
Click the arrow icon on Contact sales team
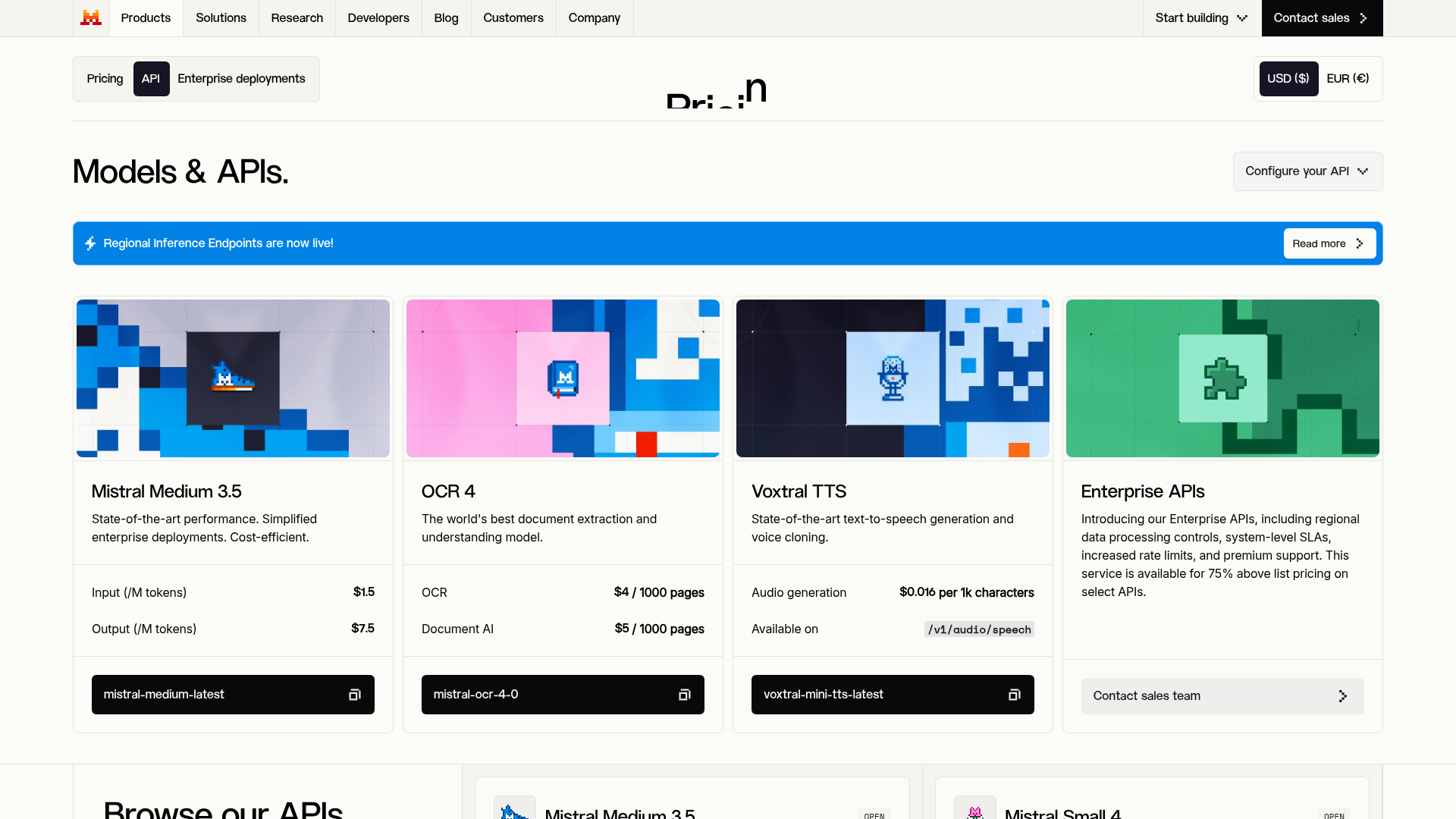coord(1342,696)
